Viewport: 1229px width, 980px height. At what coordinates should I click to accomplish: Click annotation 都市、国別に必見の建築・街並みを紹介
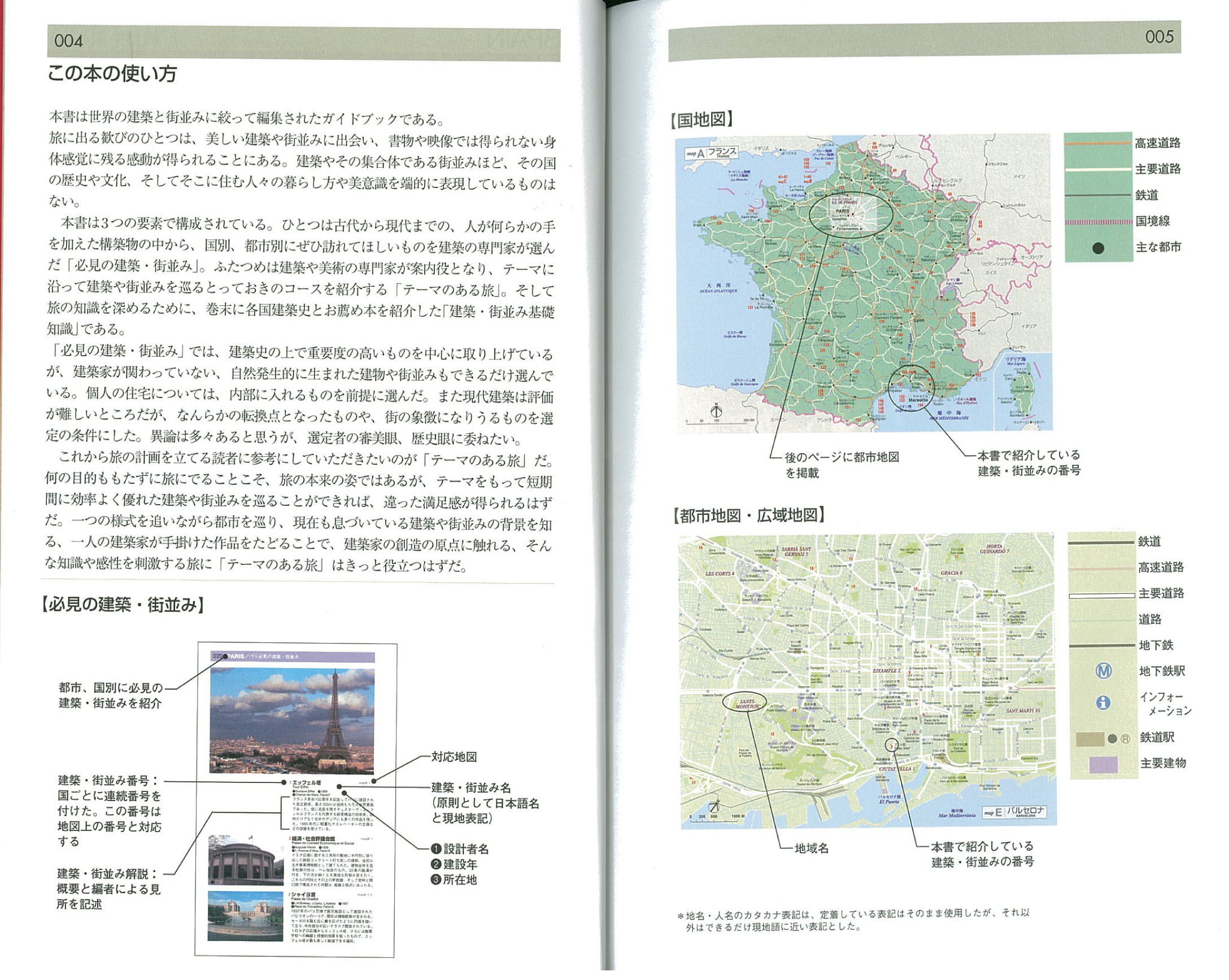[x=111, y=695]
